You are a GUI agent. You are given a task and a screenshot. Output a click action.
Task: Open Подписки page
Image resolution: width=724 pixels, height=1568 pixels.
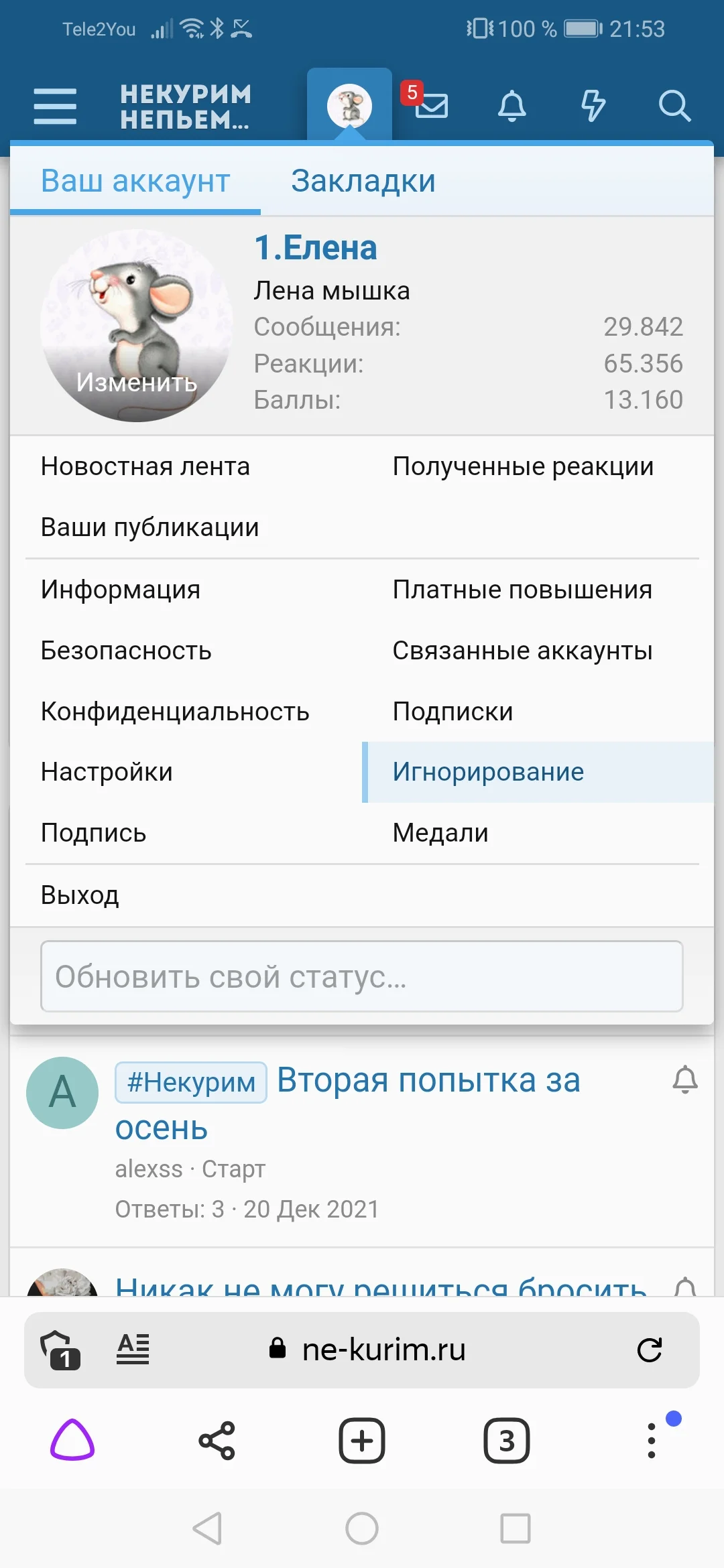click(538, 712)
